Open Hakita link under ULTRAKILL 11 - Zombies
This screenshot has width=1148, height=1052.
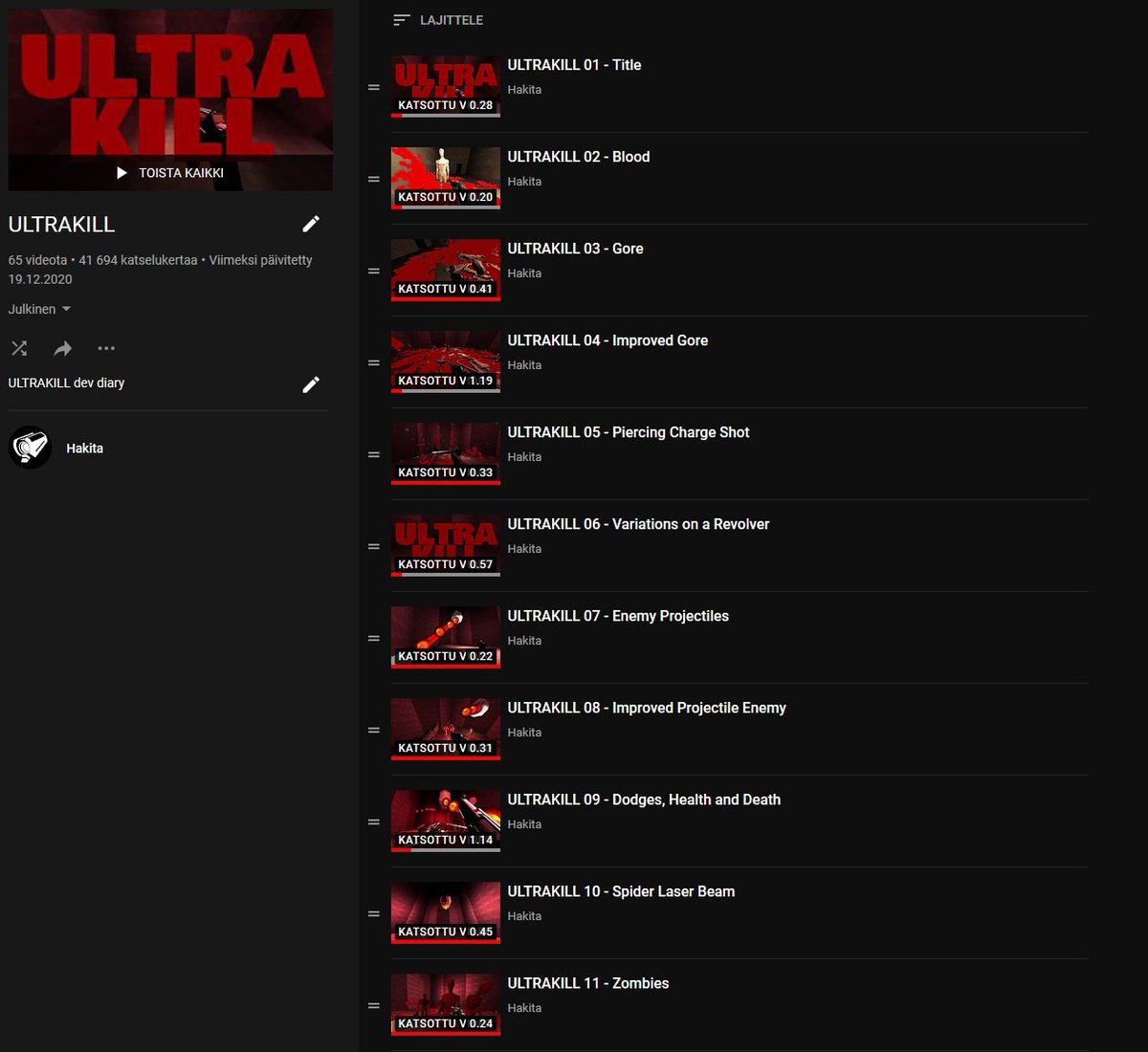(x=524, y=1008)
